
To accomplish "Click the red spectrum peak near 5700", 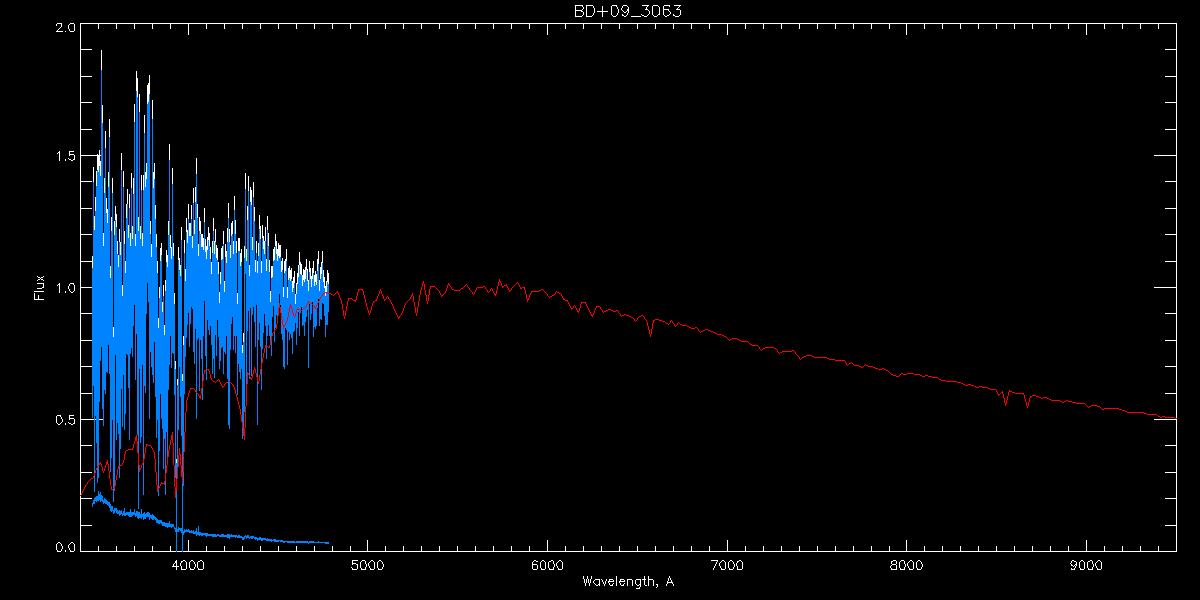I will click(500, 283).
